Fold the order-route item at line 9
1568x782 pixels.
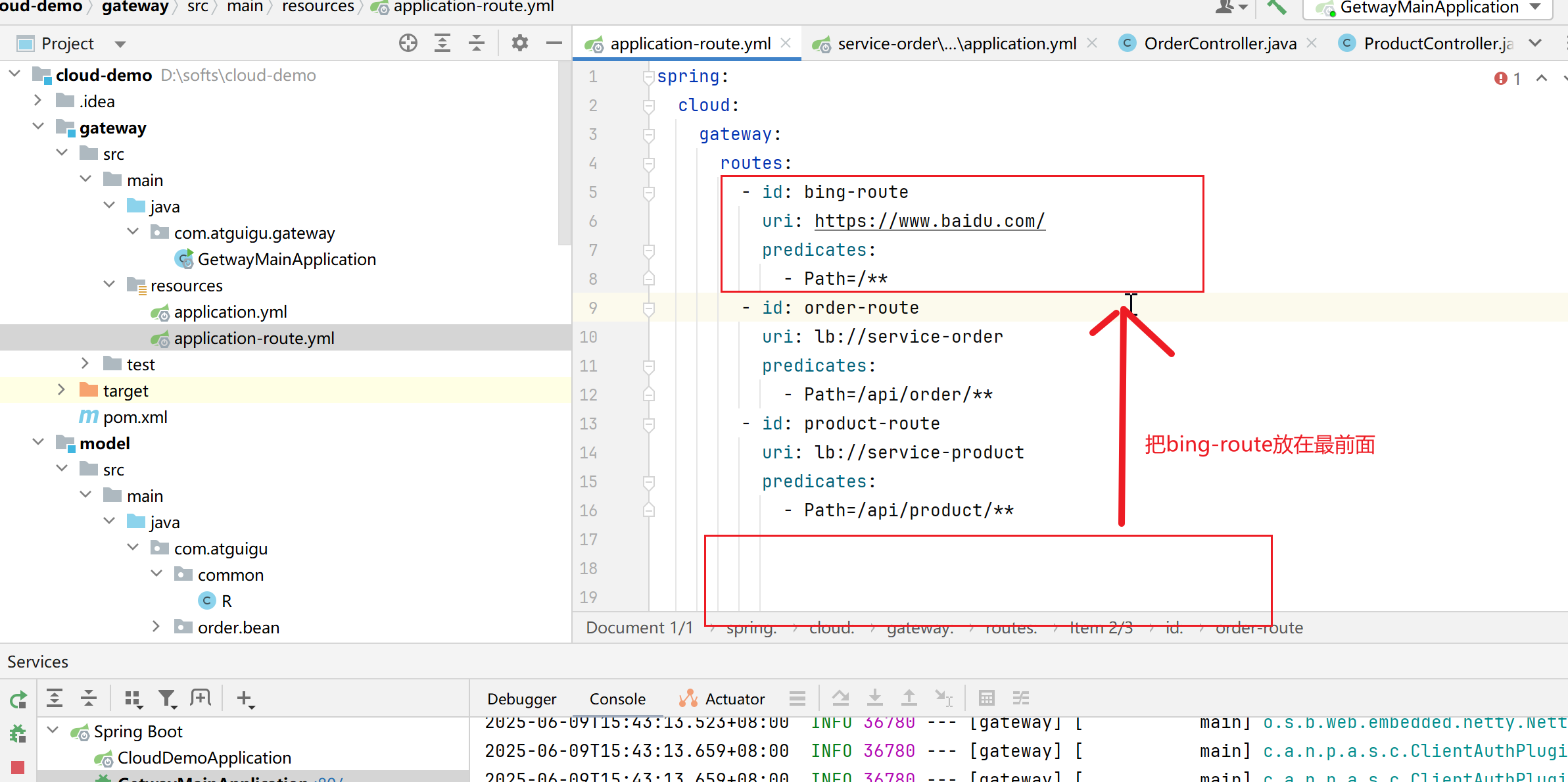[x=648, y=308]
